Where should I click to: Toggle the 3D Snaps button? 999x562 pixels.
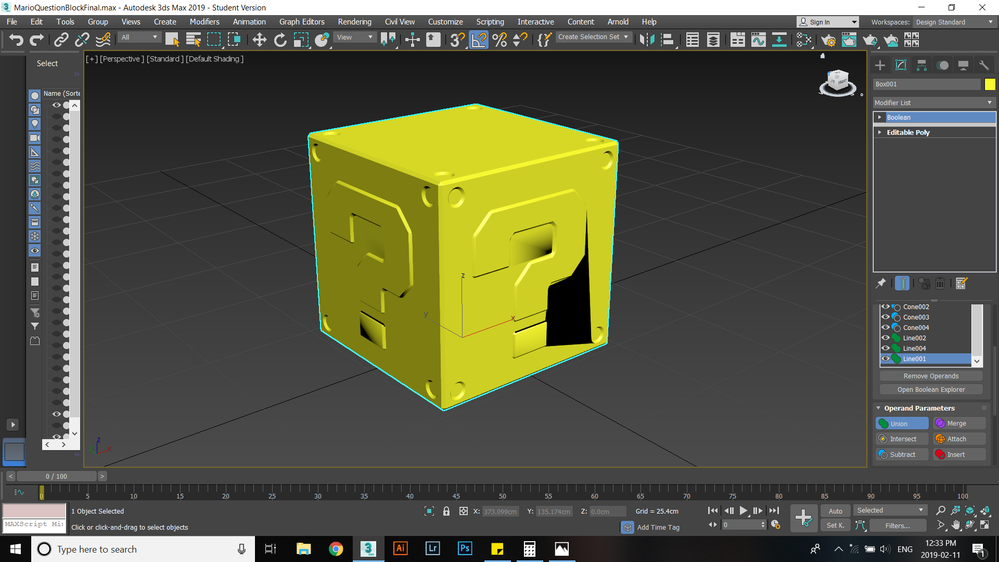coord(457,40)
